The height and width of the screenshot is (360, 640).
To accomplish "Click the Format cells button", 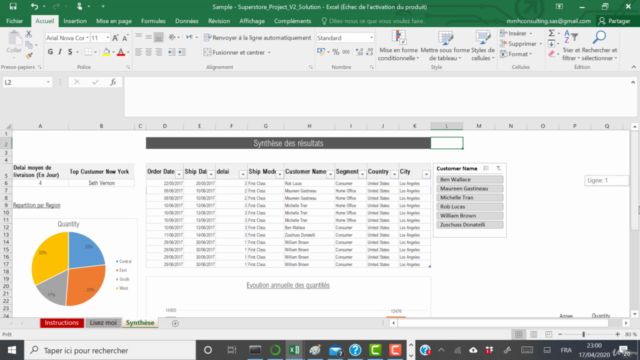I will (516, 54).
